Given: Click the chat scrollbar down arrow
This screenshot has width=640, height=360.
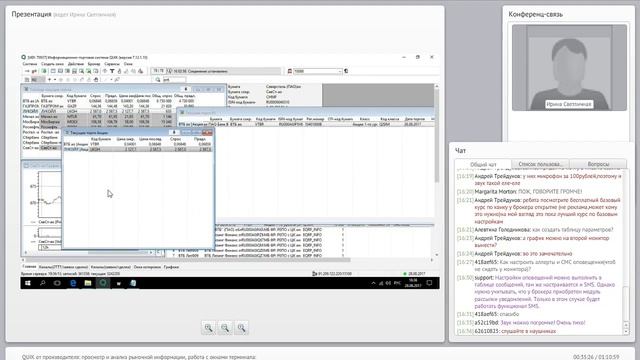Looking at the screenshot, I should coord(627,332).
